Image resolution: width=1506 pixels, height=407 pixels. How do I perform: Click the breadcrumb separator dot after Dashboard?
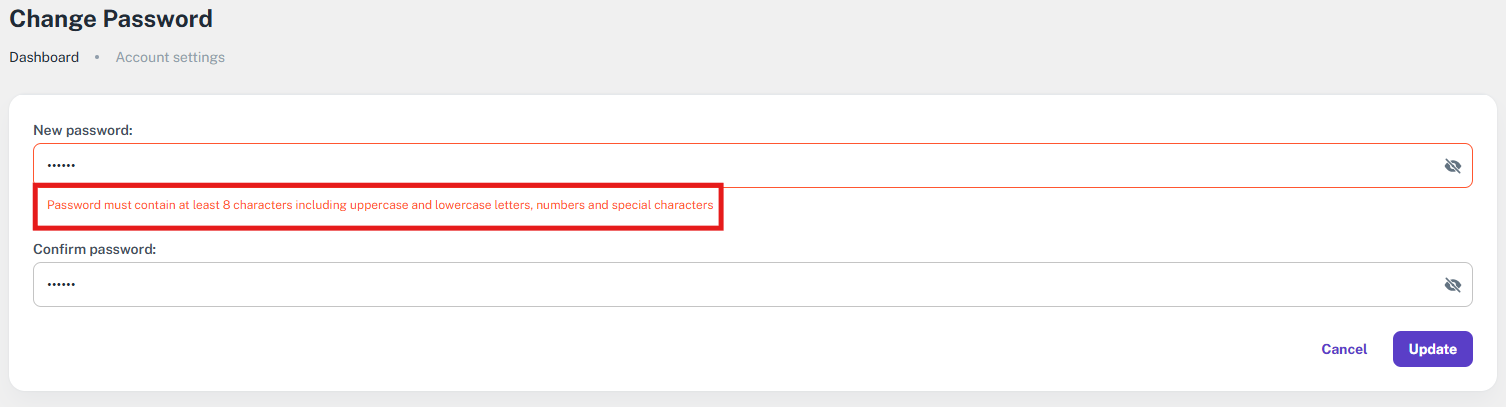97,58
